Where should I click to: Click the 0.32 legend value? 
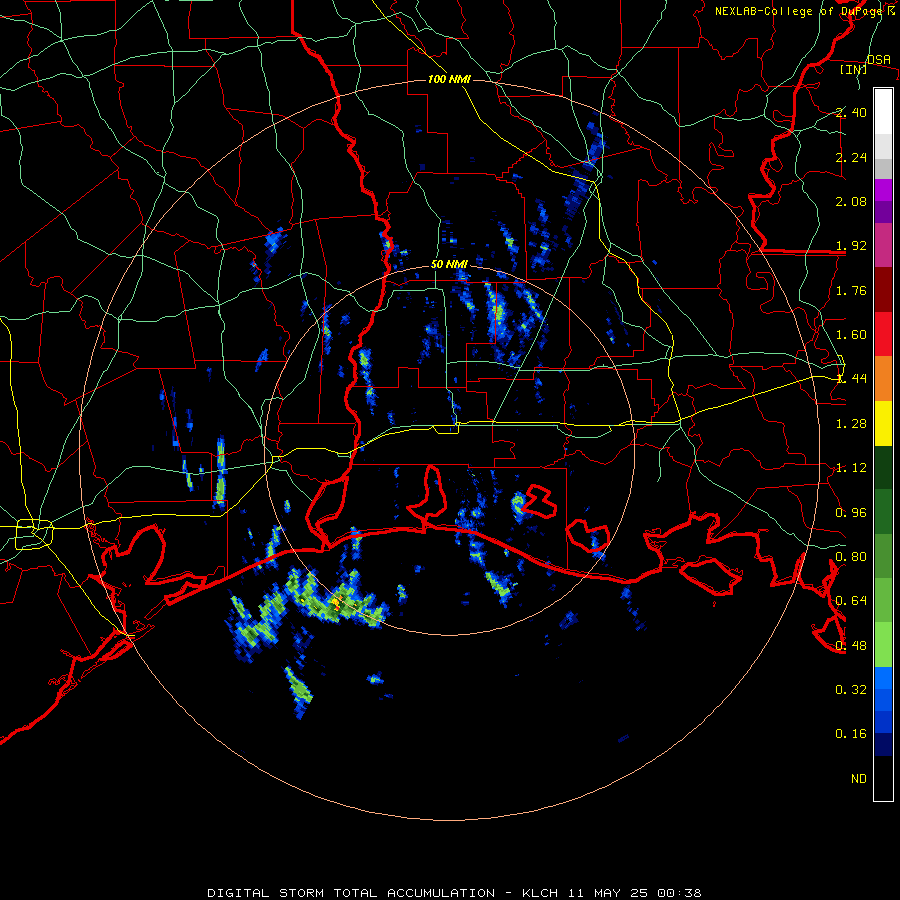tap(851, 690)
